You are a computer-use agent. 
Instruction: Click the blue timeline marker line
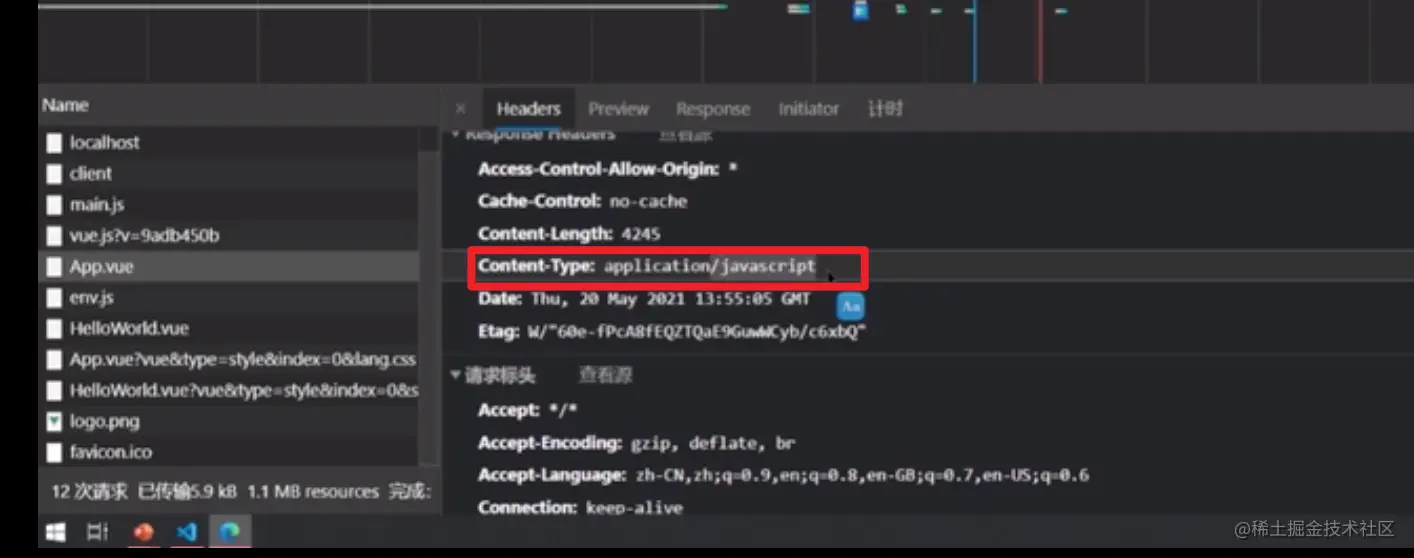974,42
